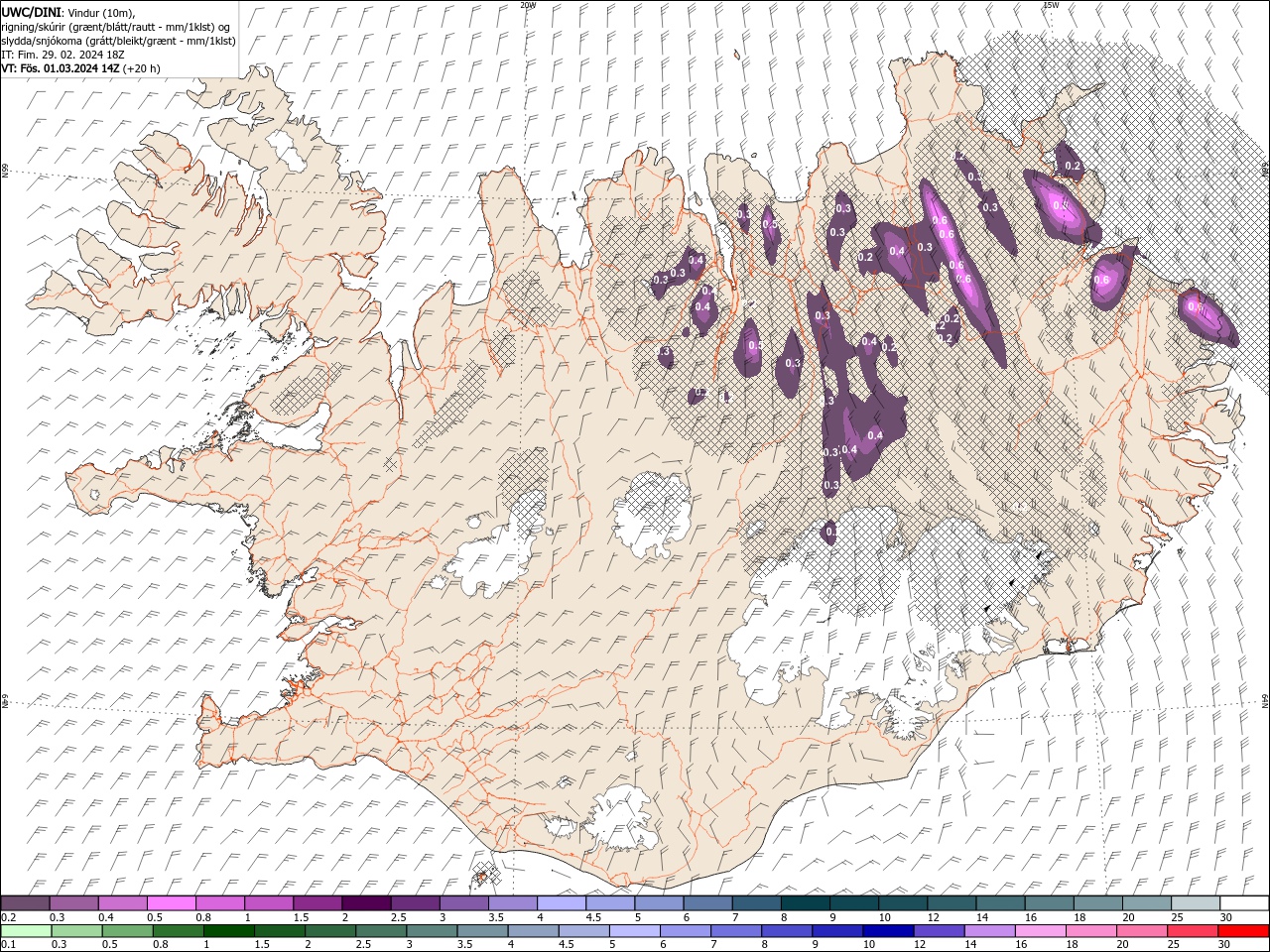
Task: Click the UWC/DINI title text
Action: (31, 11)
